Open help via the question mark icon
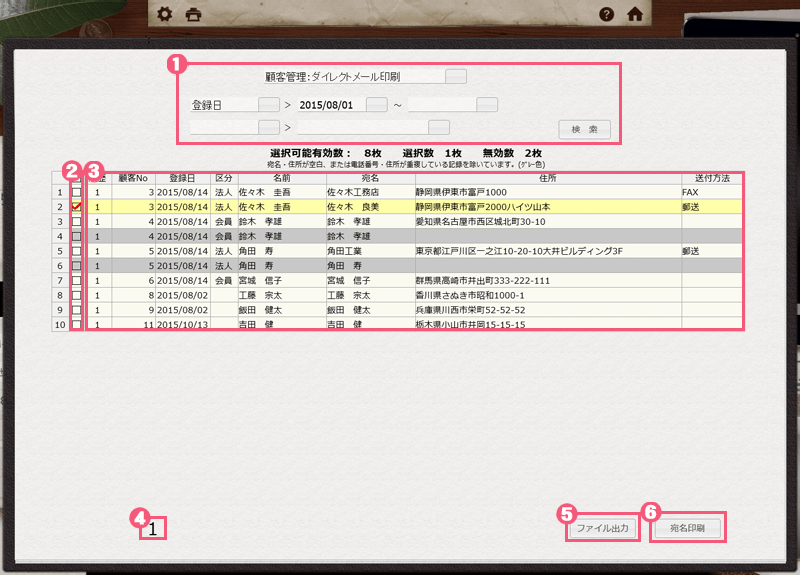 [606, 14]
